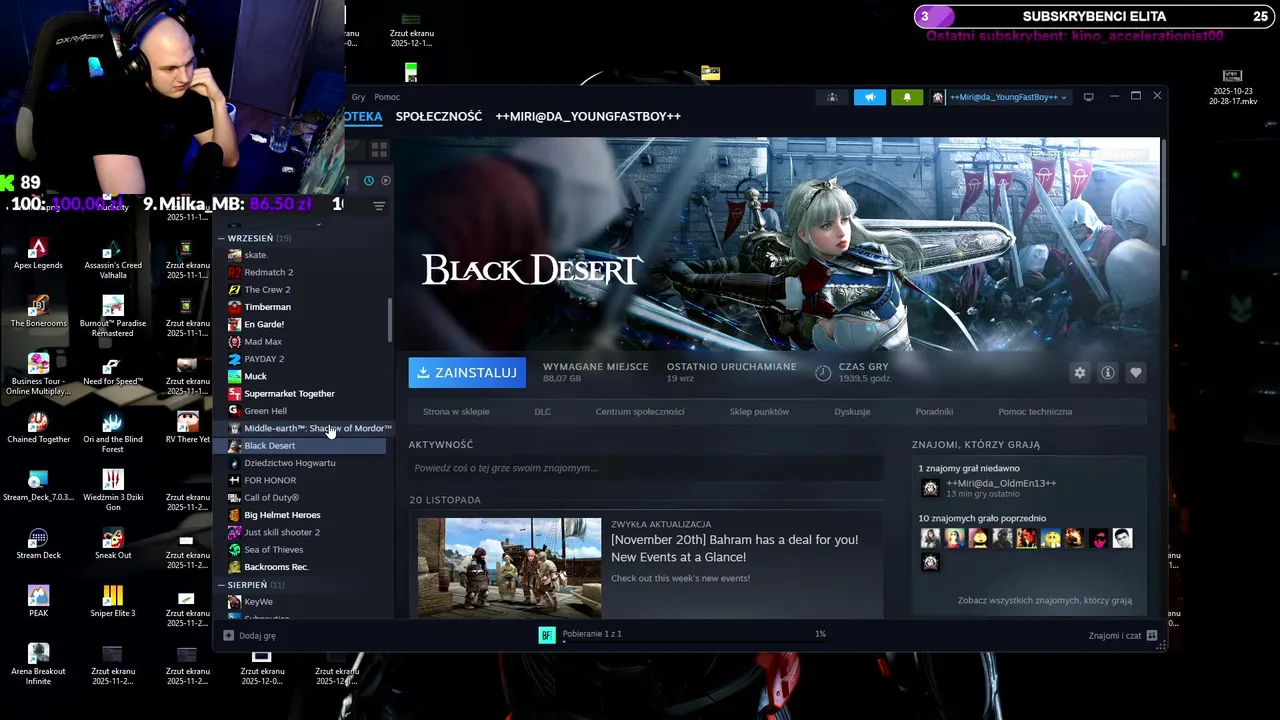This screenshot has width=1280, height=720.
Task: Open the Gry menu
Action: 358,97
